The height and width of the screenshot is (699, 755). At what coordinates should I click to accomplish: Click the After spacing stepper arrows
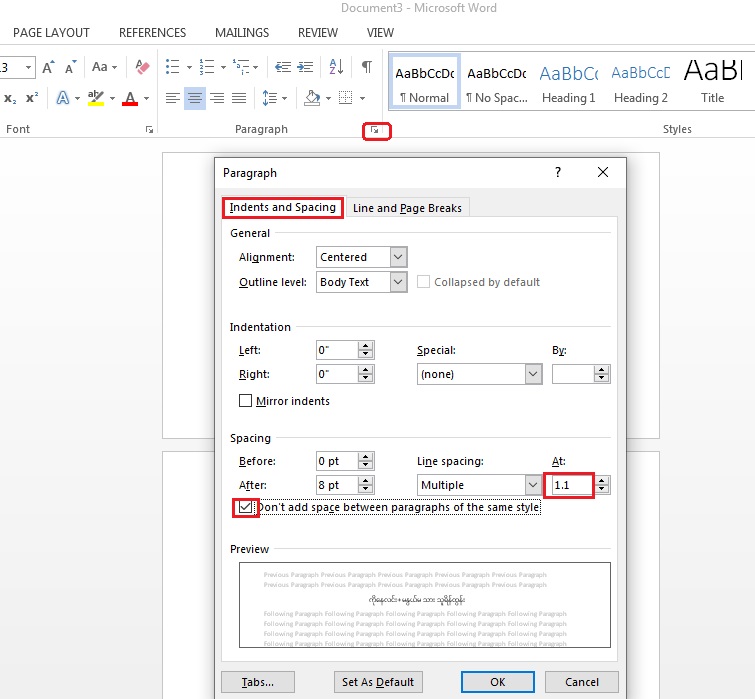(366, 485)
